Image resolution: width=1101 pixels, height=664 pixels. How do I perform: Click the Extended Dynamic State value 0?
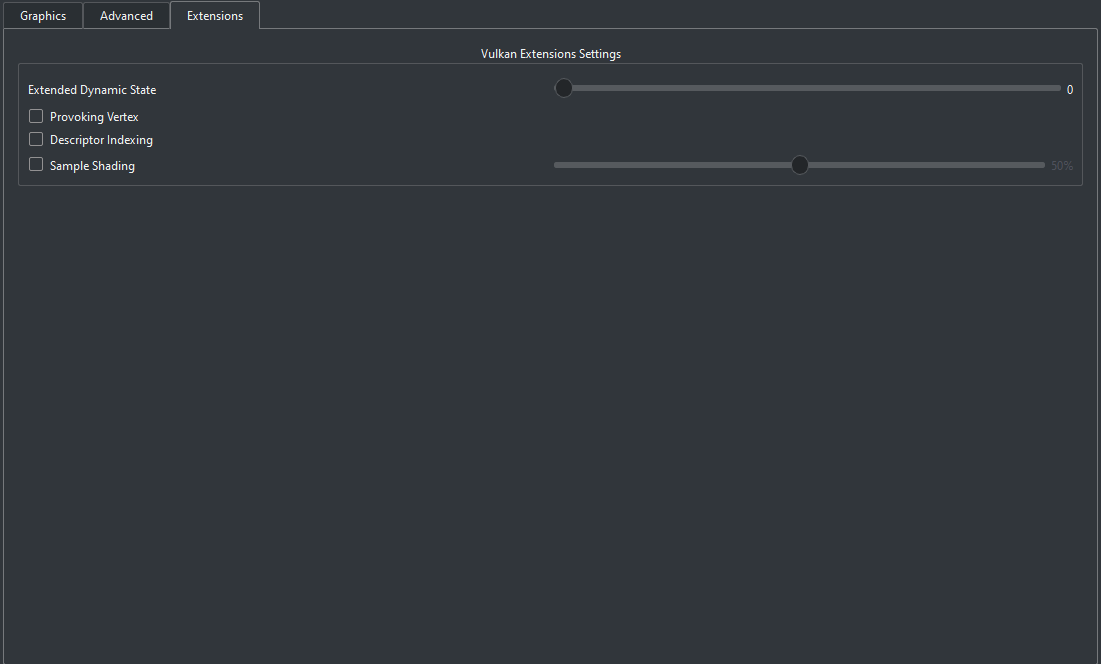pyautogui.click(x=1069, y=90)
